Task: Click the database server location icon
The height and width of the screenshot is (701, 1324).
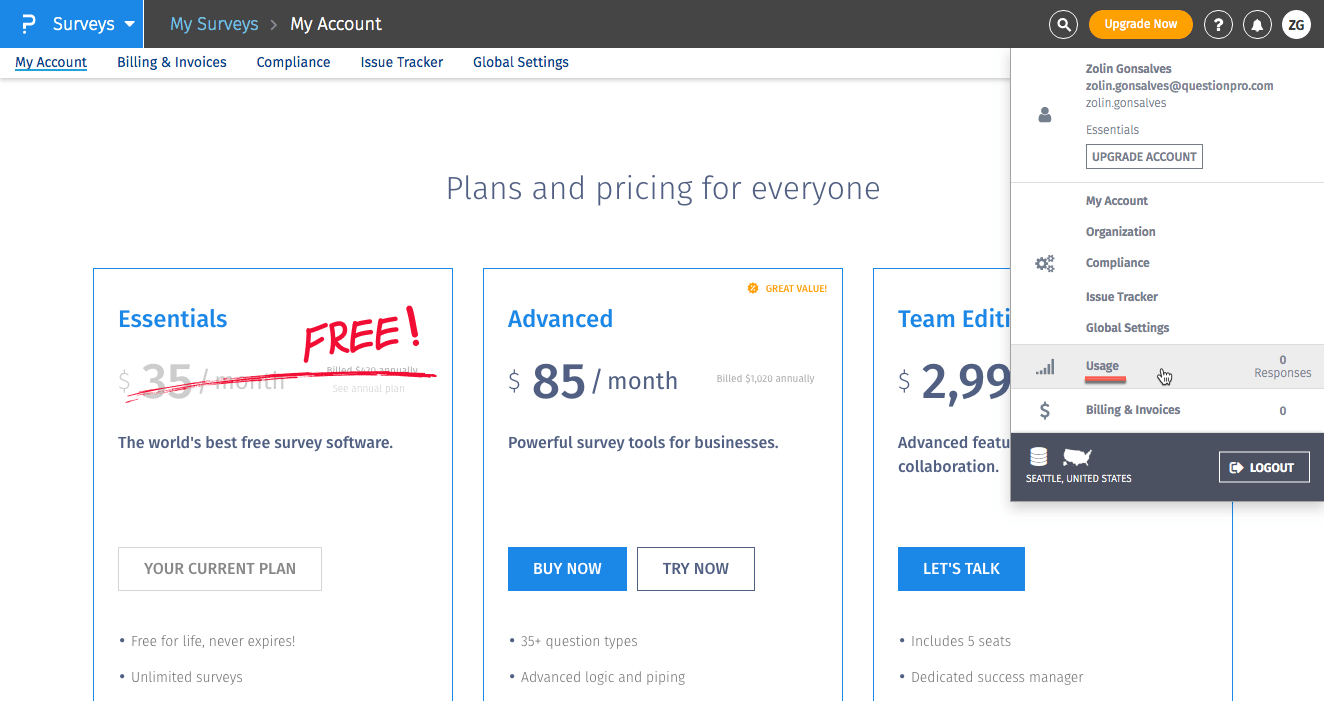Action: pos(1039,457)
